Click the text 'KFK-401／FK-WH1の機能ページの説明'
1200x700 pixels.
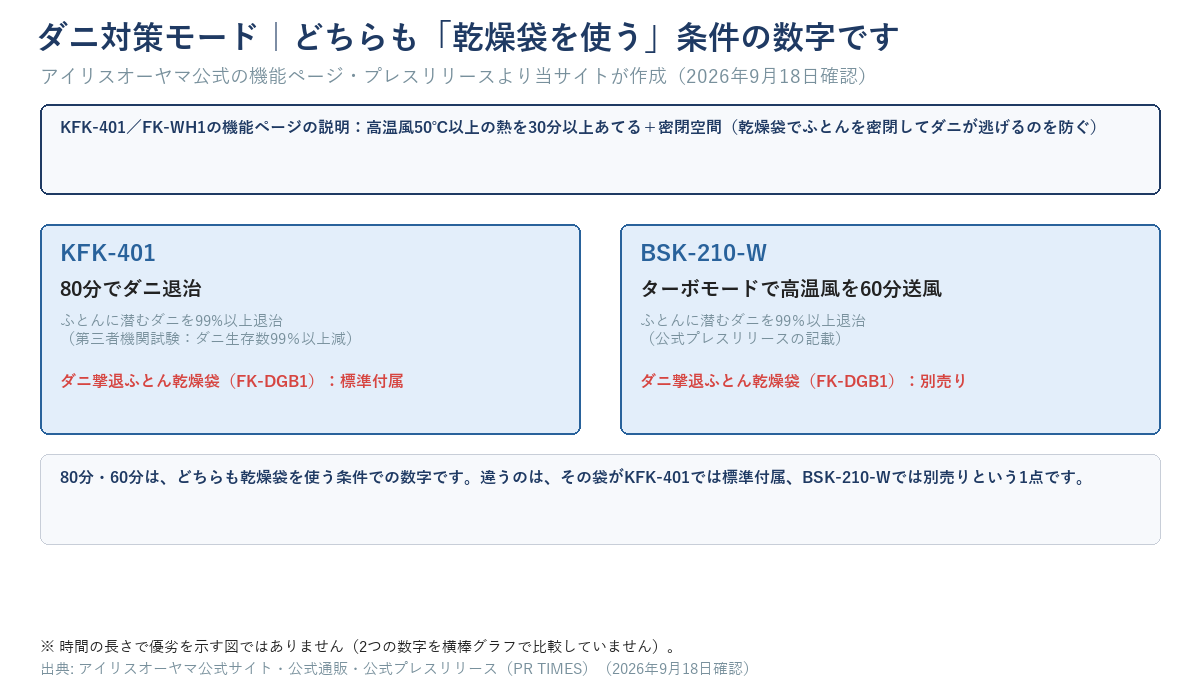(204, 127)
